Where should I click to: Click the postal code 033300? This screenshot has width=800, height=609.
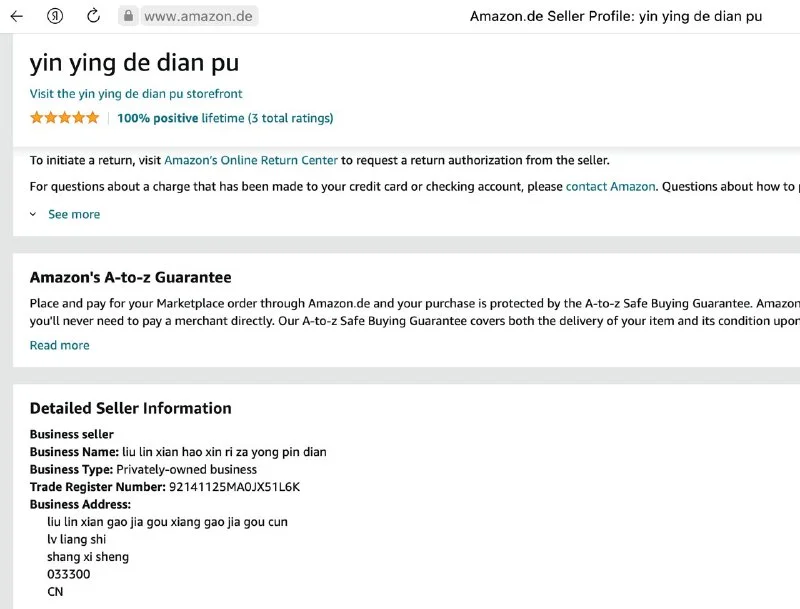click(68, 574)
